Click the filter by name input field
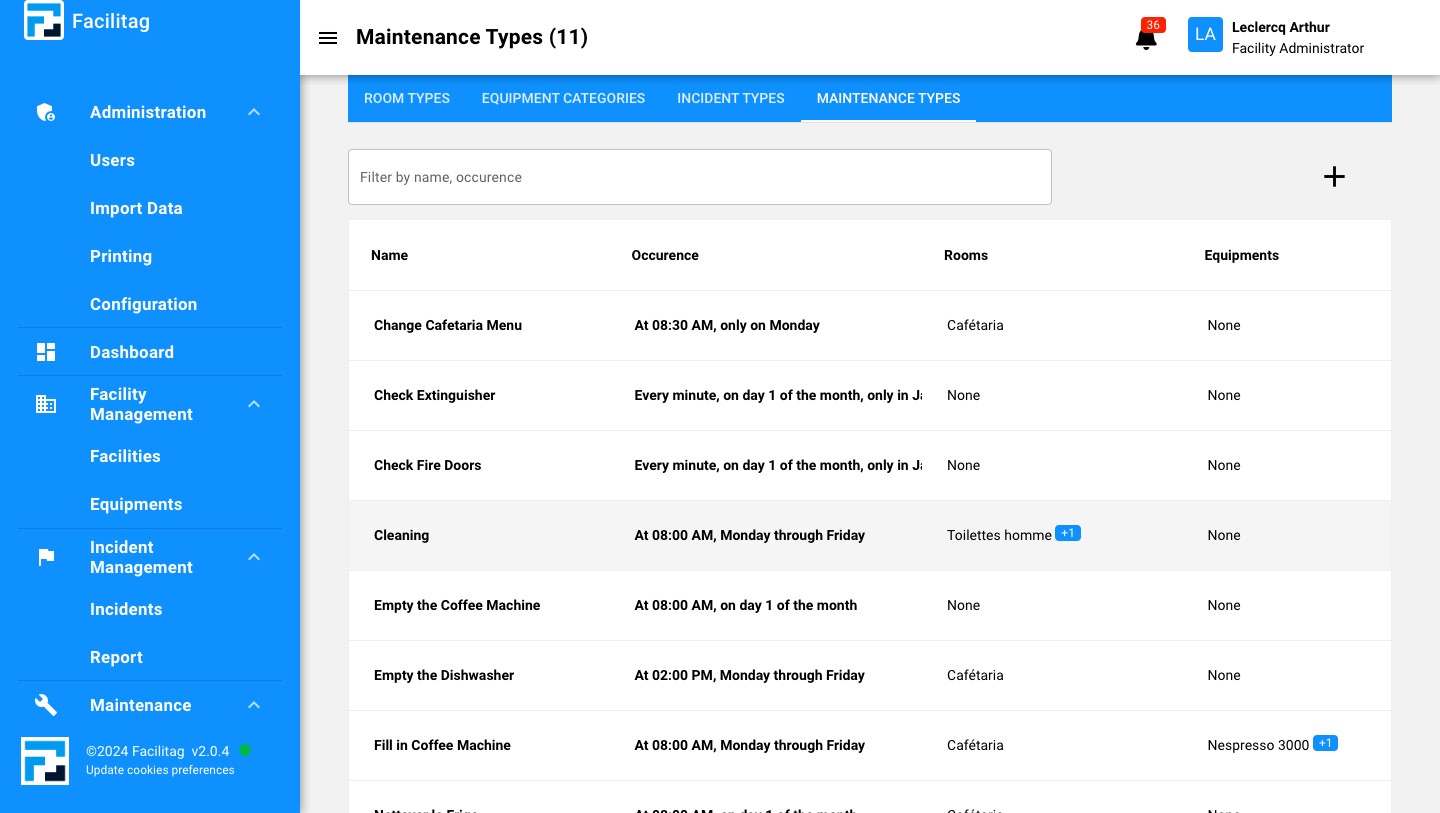The height and width of the screenshot is (813, 1440). pos(699,177)
